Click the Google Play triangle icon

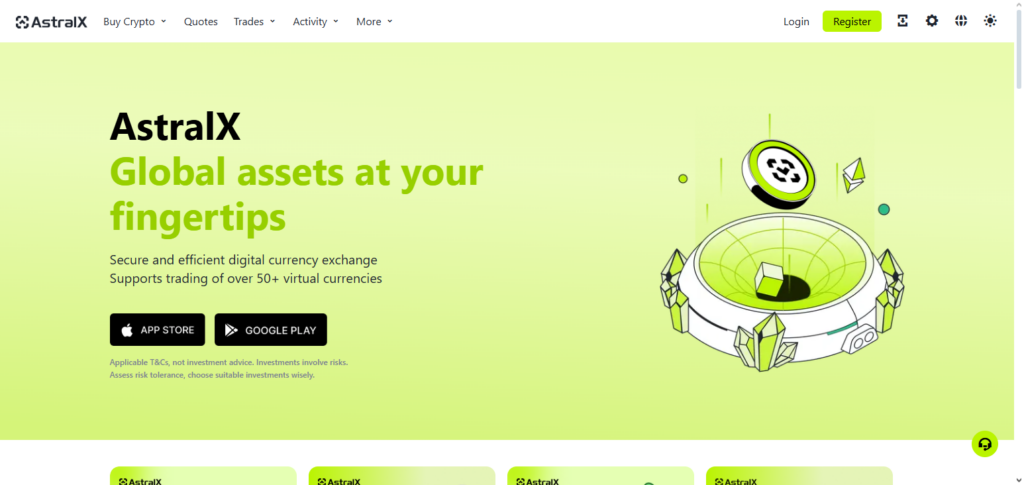point(231,330)
